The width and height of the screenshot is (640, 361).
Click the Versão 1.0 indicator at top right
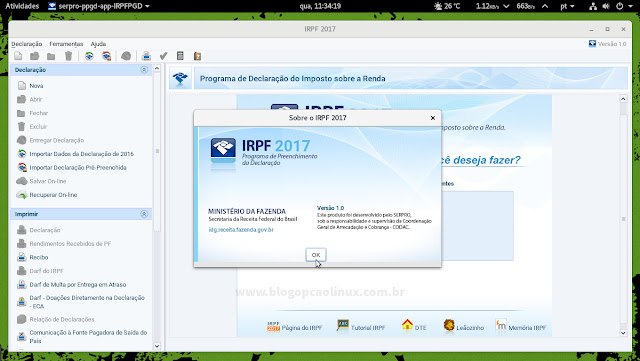[x=607, y=44]
